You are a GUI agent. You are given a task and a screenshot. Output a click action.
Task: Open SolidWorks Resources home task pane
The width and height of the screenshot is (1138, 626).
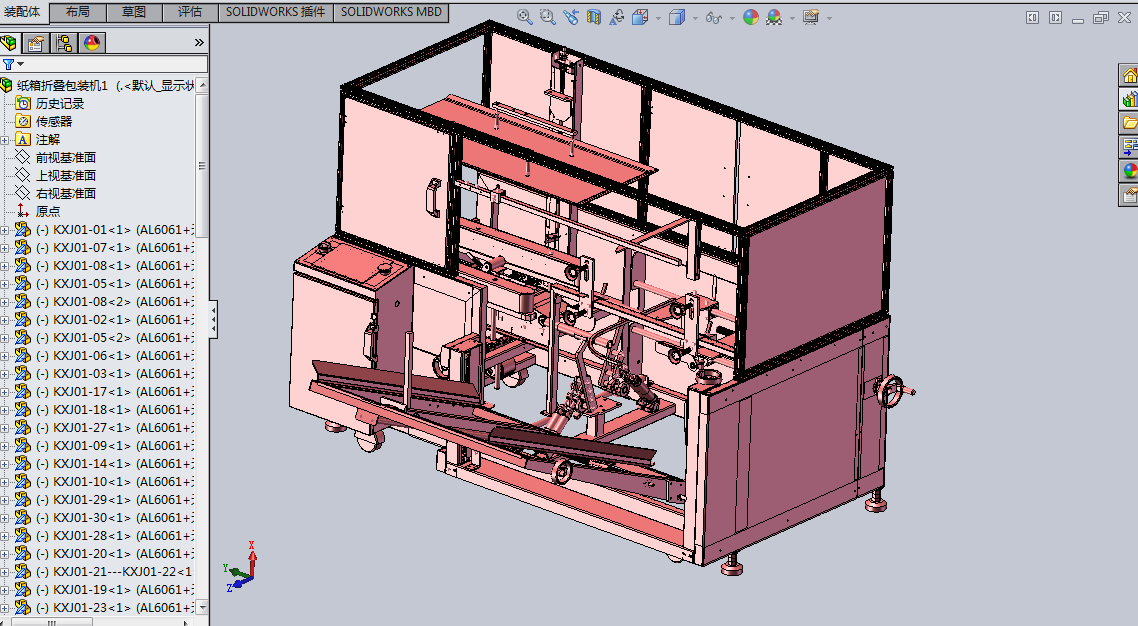point(1129,76)
